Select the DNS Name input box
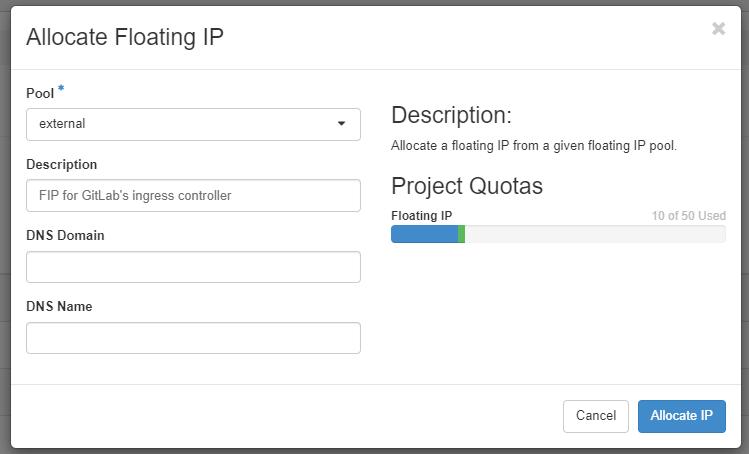749x454 pixels. (192, 338)
